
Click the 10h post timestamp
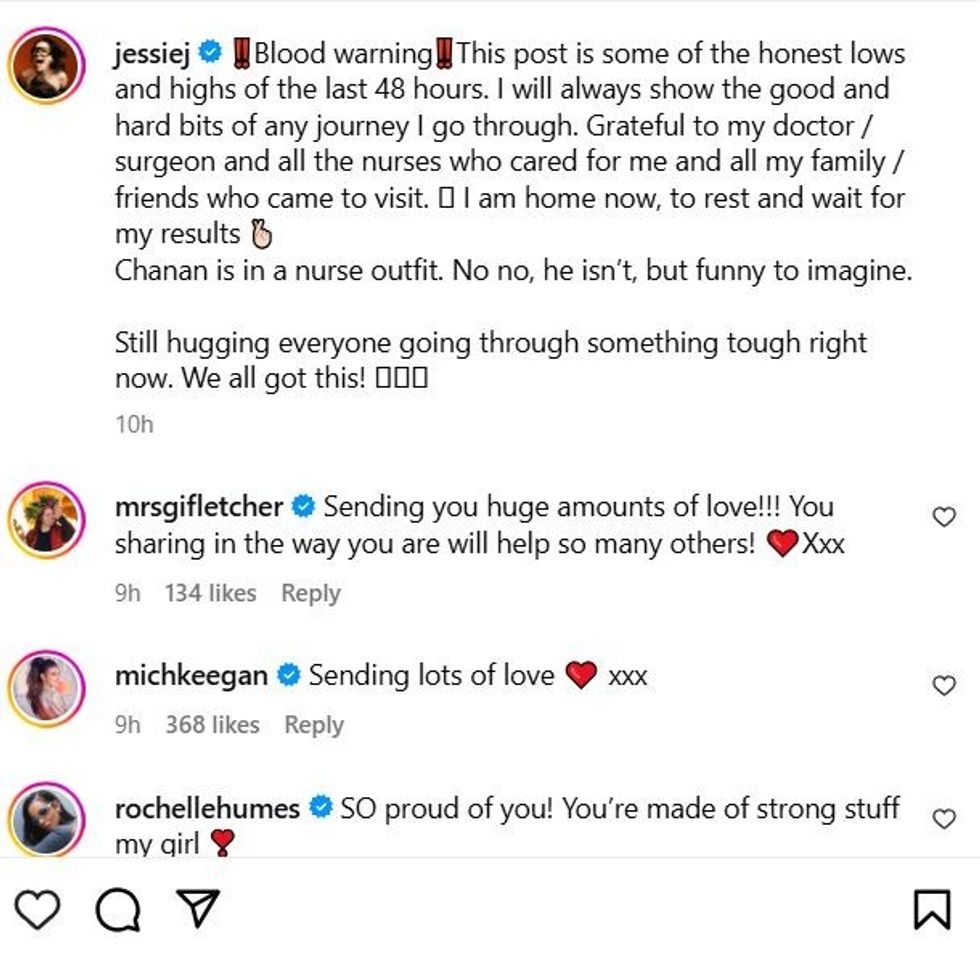134,424
